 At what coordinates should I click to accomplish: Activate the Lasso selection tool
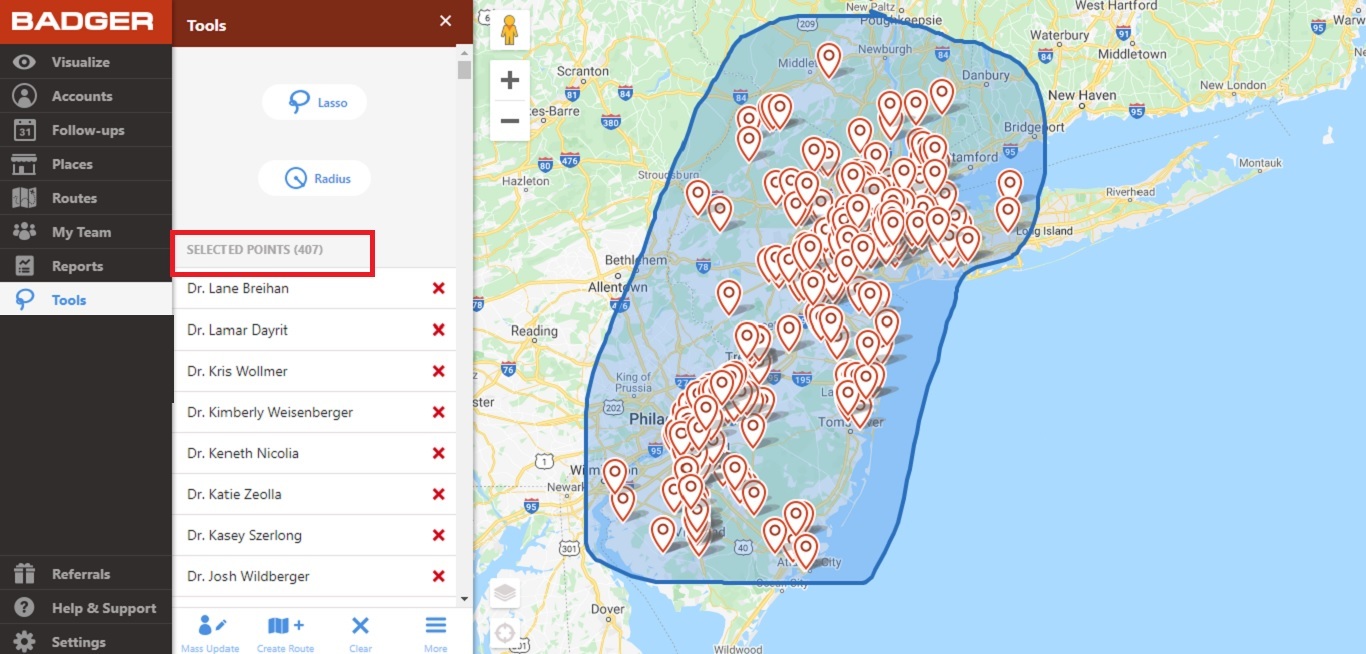314,102
